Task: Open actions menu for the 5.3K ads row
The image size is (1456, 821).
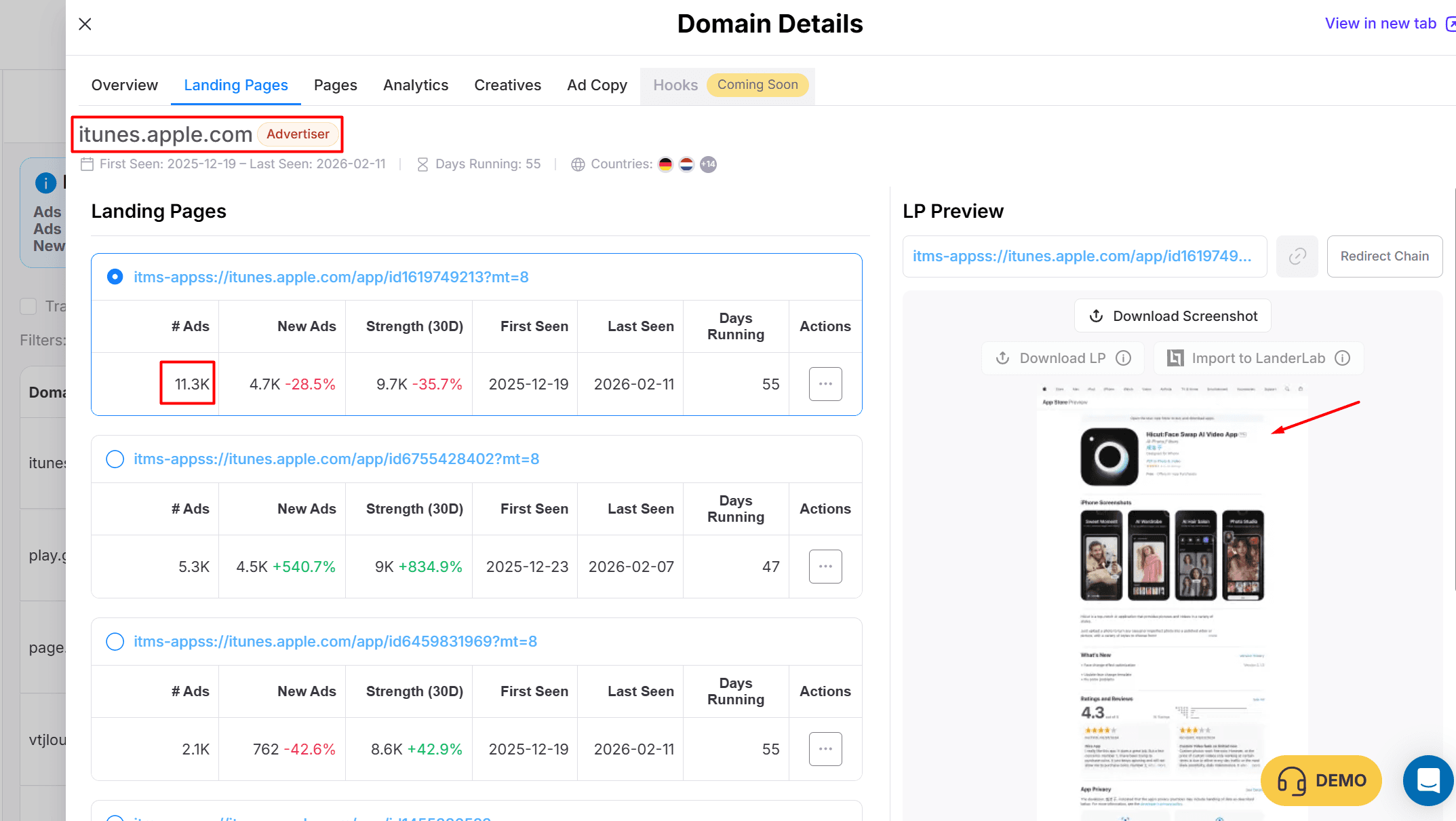Action: point(825,567)
